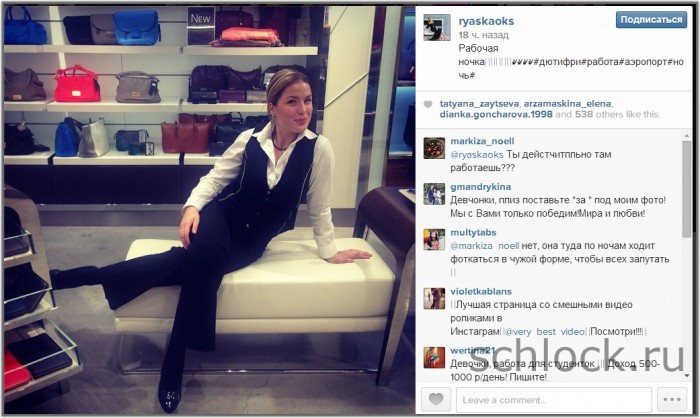Click the heart like button beside comment box

click(x=436, y=399)
